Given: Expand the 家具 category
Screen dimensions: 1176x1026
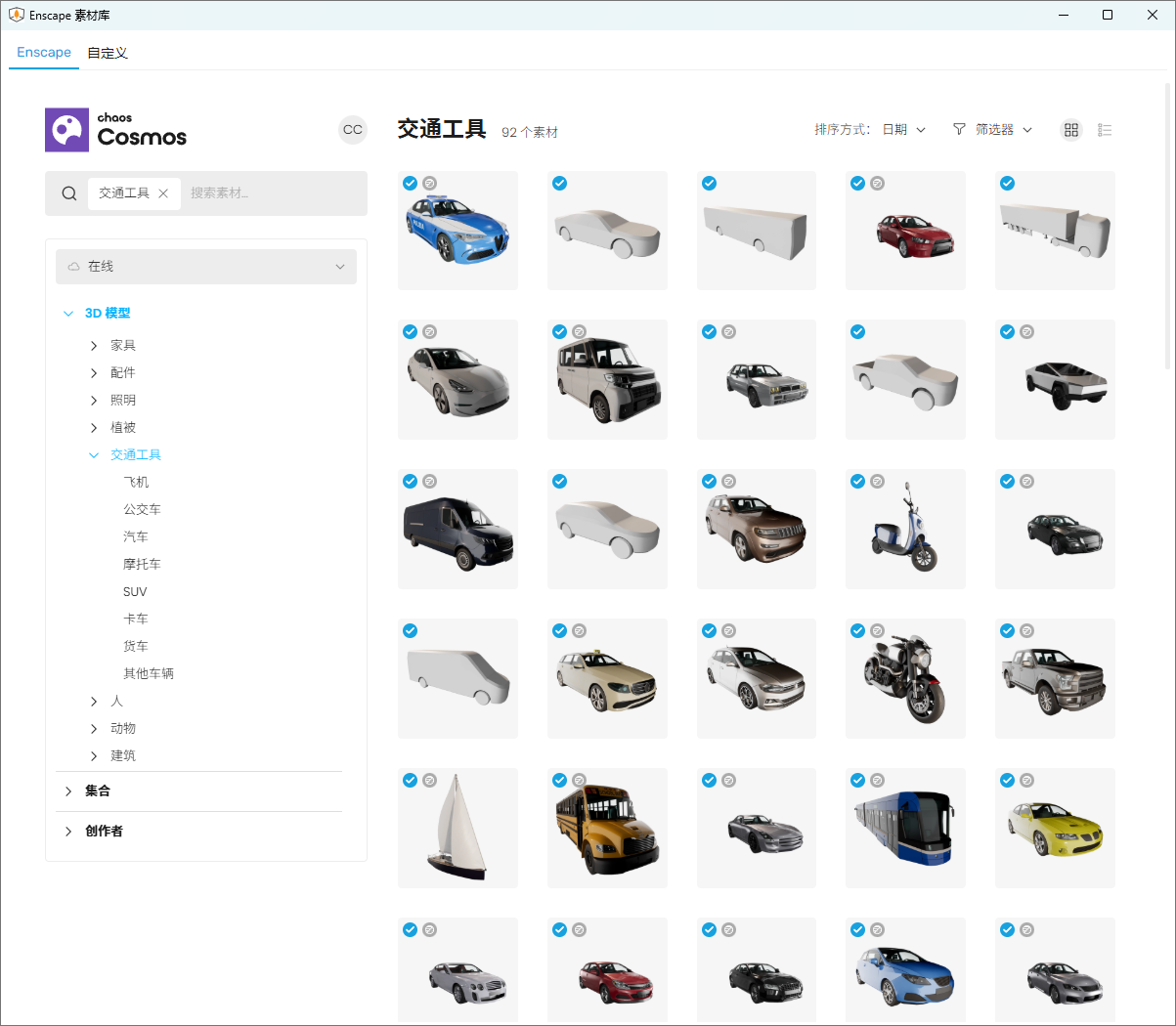Looking at the screenshot, I should pos(94,346).
